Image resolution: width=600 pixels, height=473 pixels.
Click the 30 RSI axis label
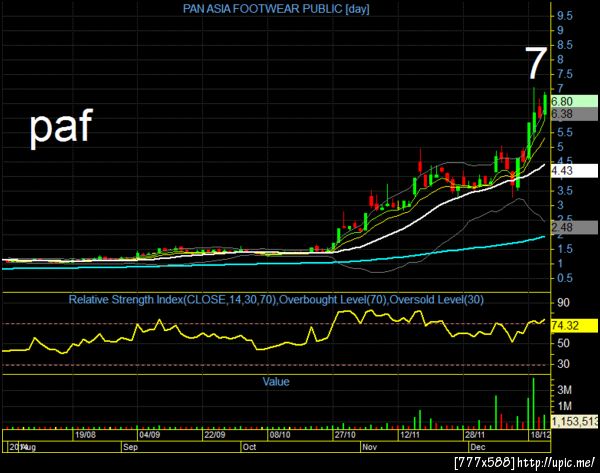[x=563, y=364]
